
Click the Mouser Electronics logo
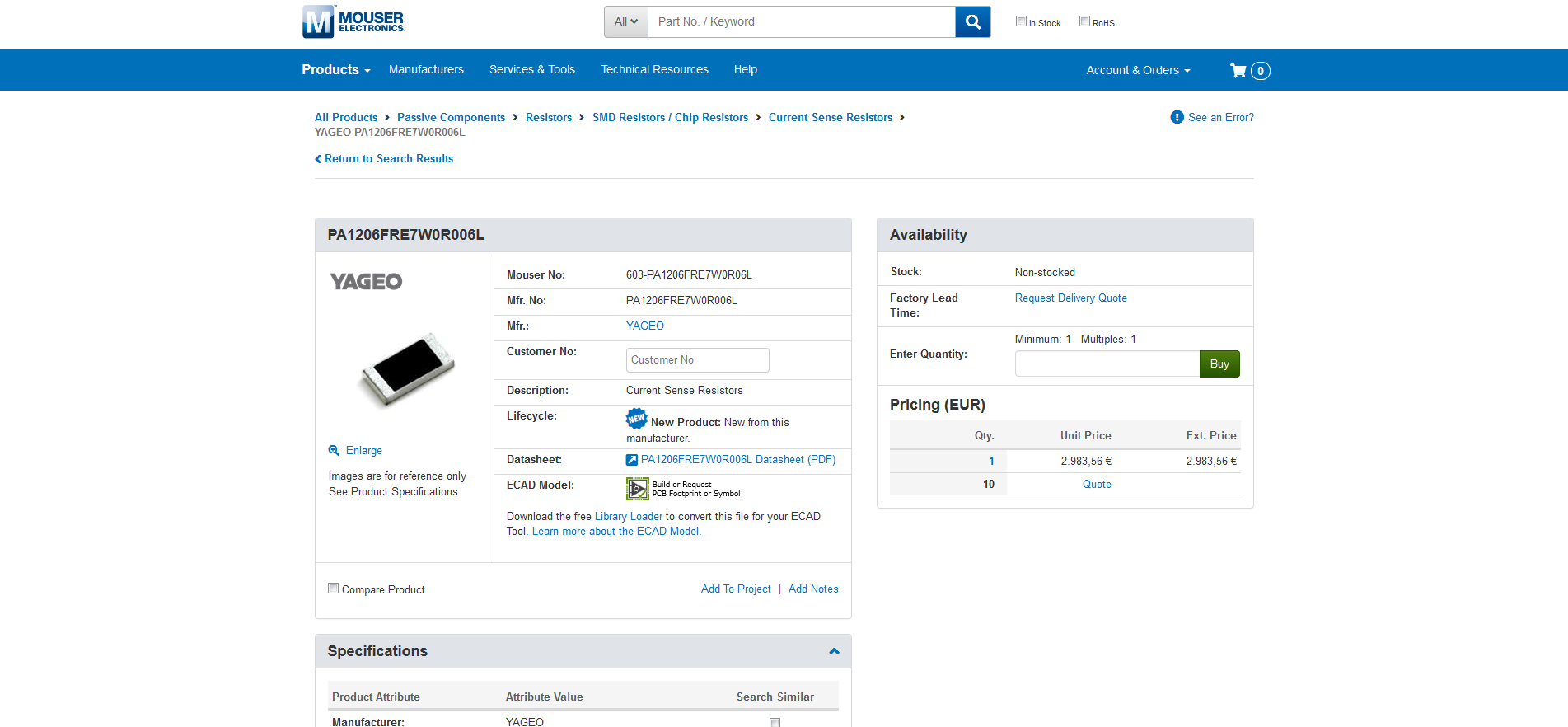[x=353, y=22]
